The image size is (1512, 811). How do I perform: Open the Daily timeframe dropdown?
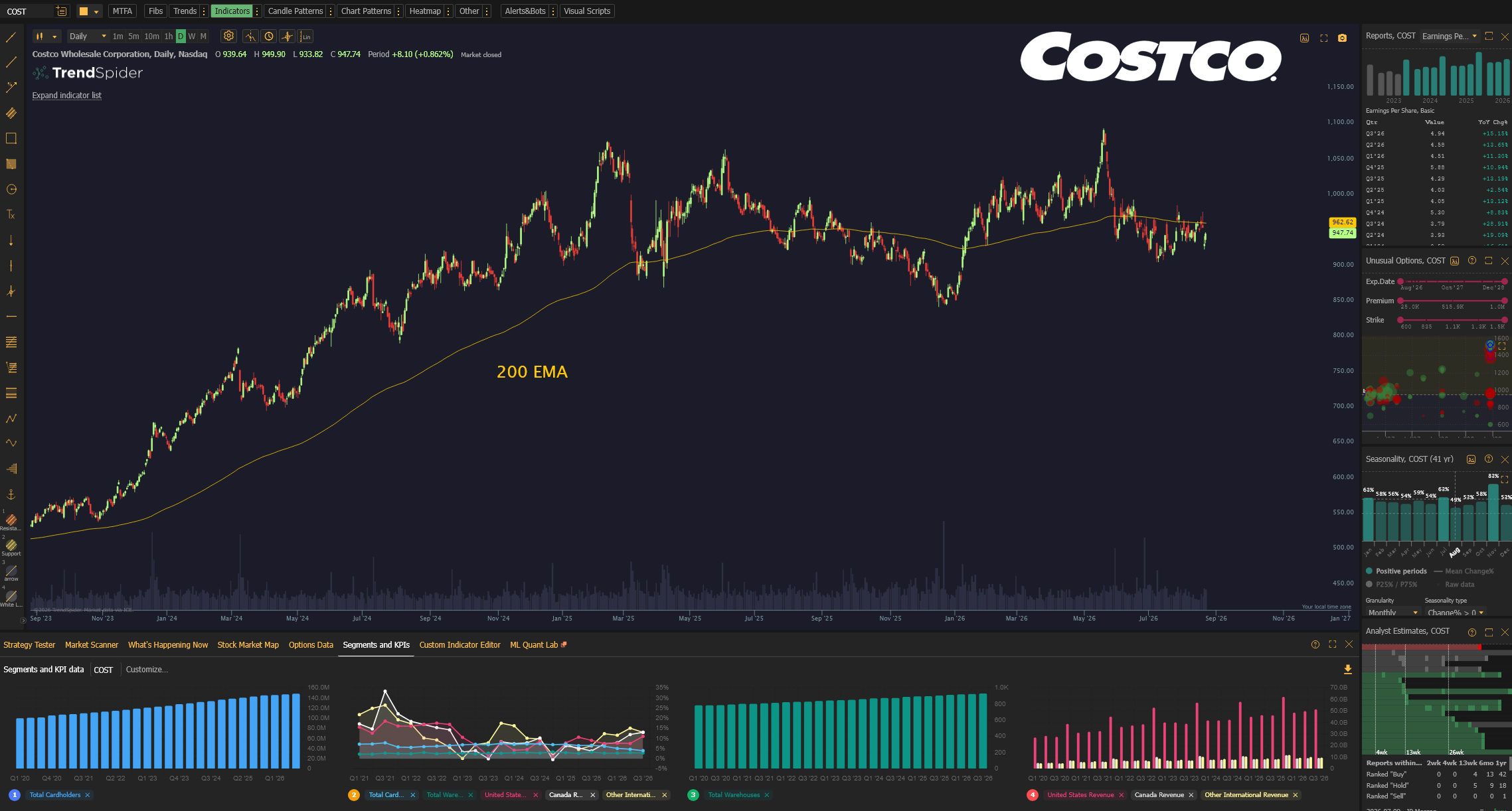[88, 37]
